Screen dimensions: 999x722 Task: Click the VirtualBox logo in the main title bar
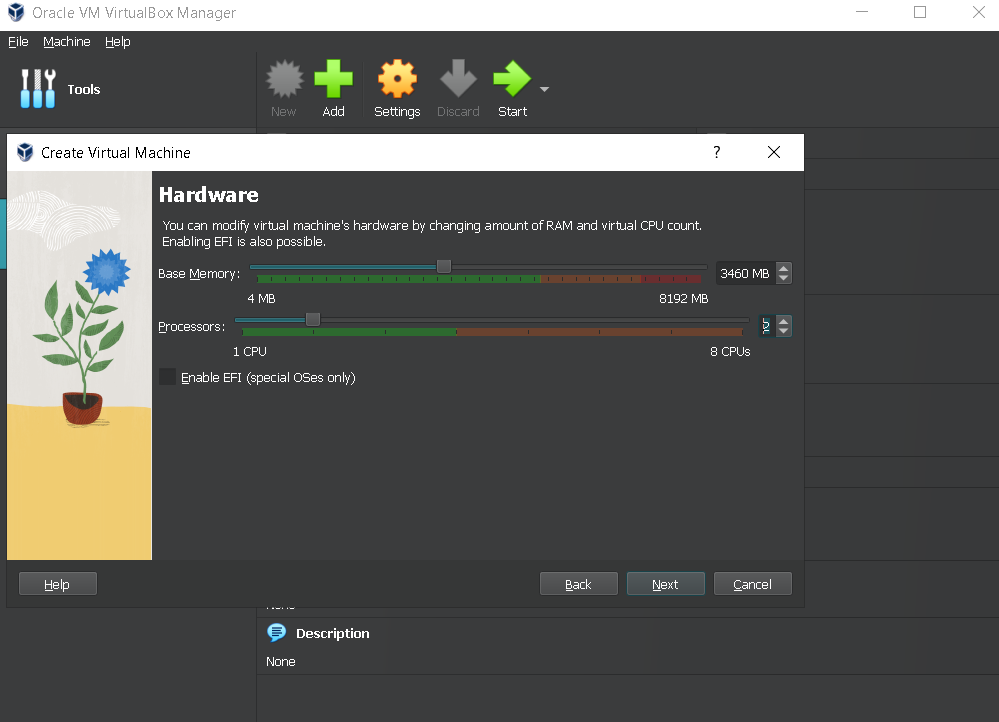16,12
